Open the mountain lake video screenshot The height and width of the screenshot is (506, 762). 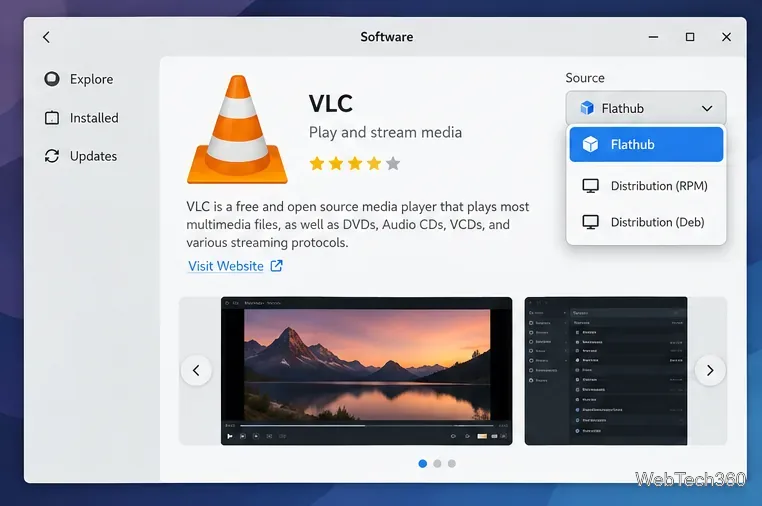click(x=366, y=371)
